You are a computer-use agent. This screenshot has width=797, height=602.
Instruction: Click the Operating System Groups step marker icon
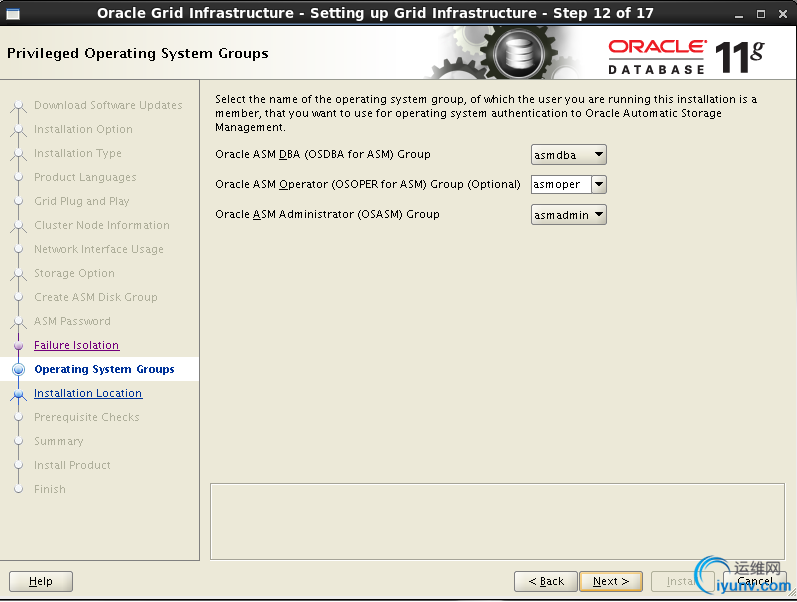pos(18,369)
